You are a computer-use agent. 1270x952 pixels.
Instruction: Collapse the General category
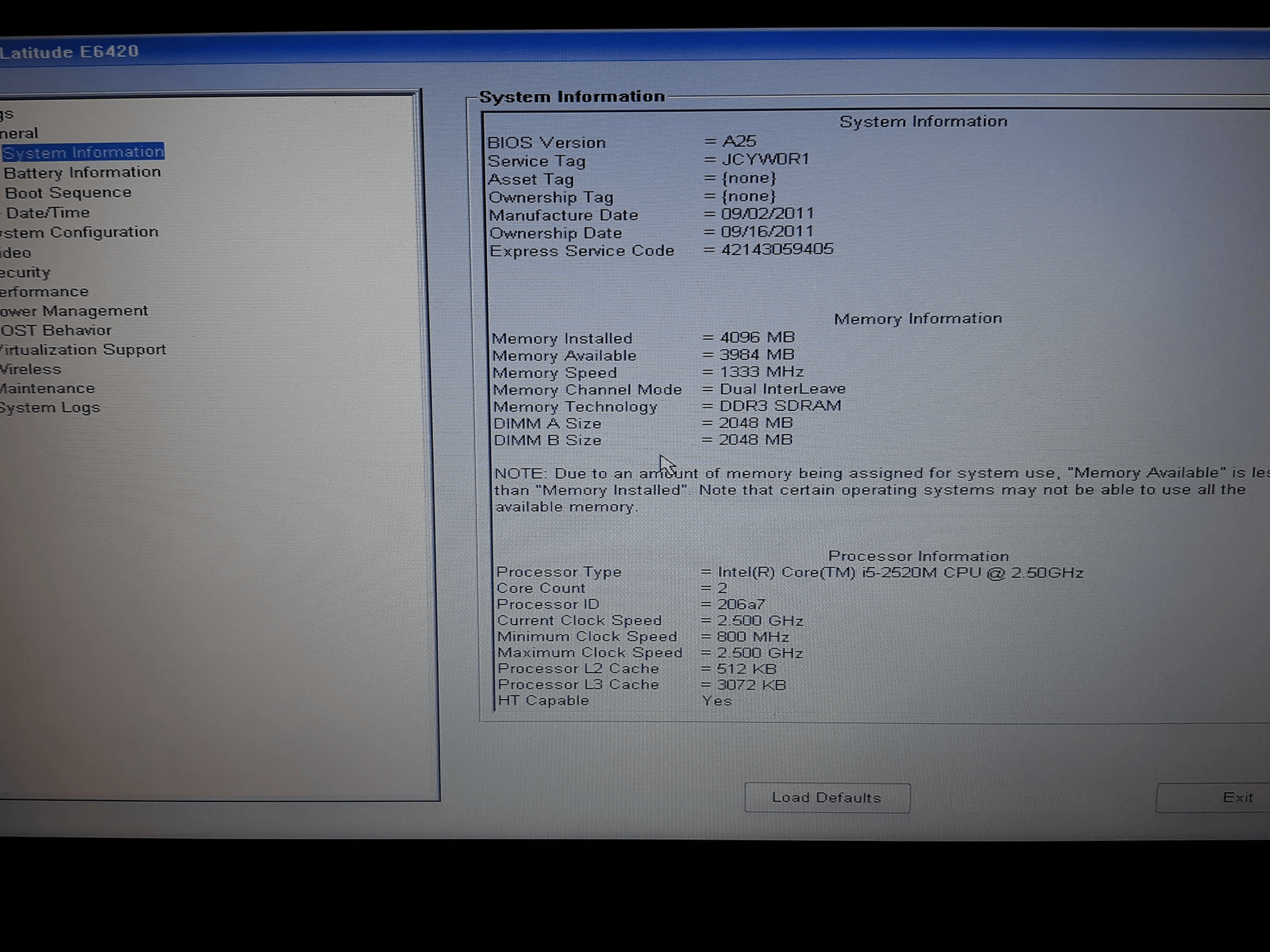19,133
